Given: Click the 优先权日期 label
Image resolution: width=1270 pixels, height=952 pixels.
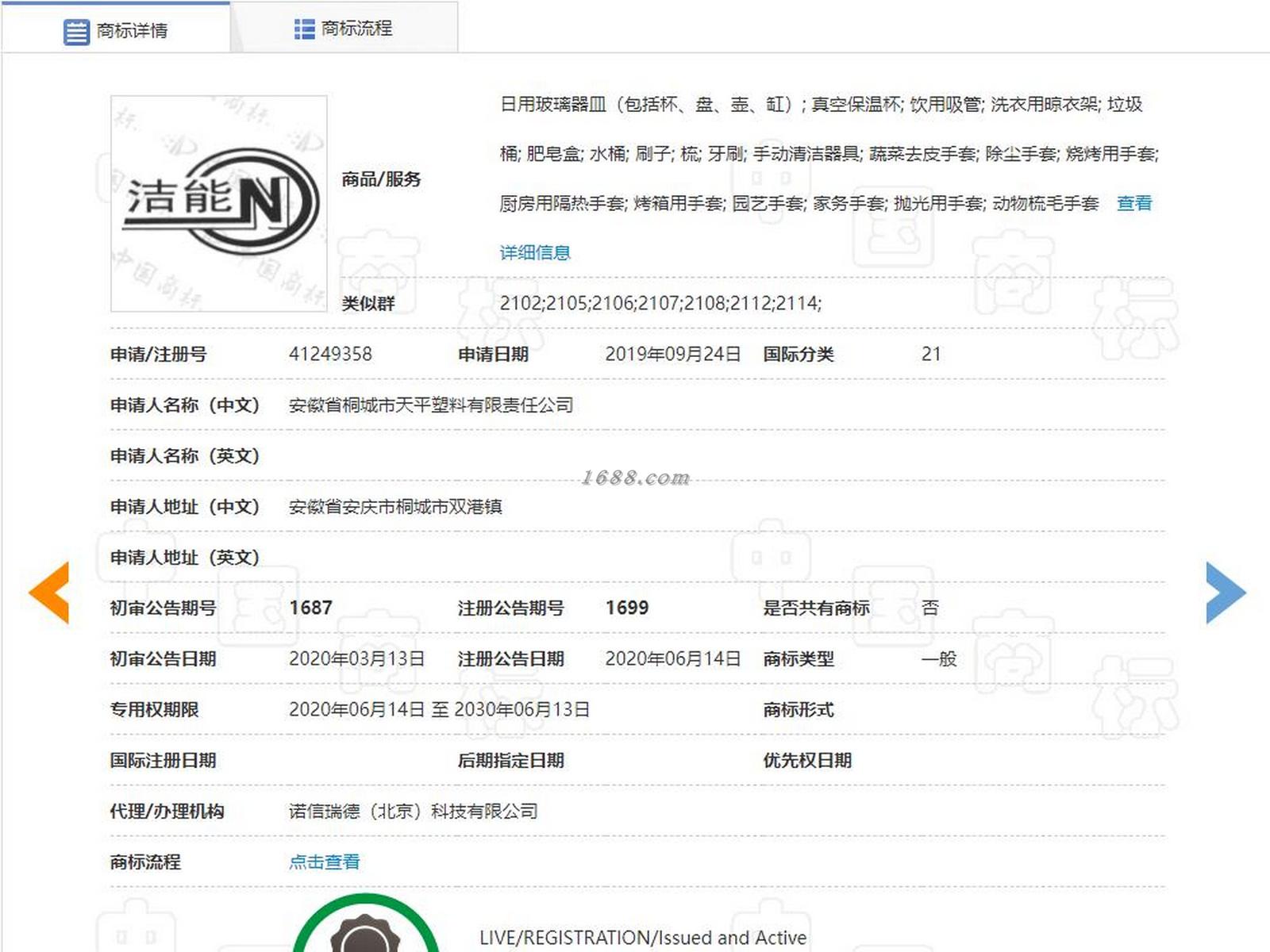Looking at the screenshot, I should coord(807,760).
